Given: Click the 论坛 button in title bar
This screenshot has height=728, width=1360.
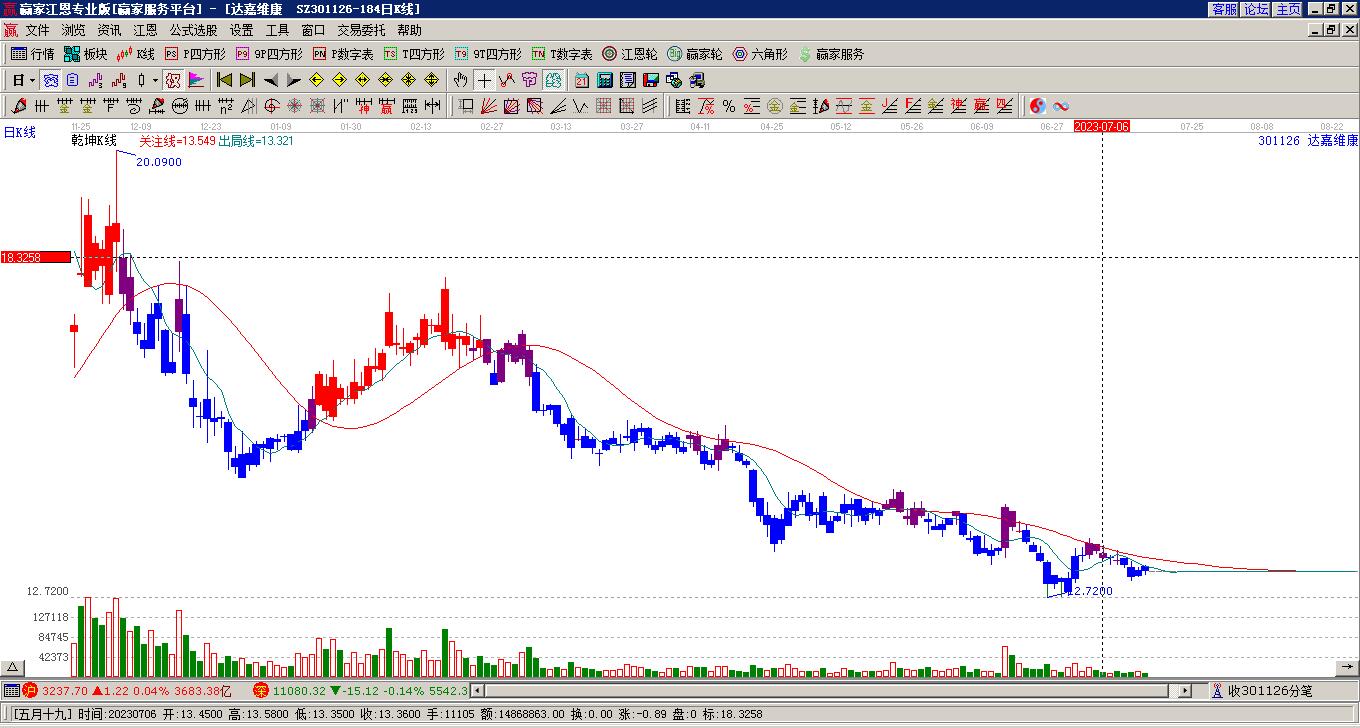Looking at the screenshot, I should [x=1256, y=9].
